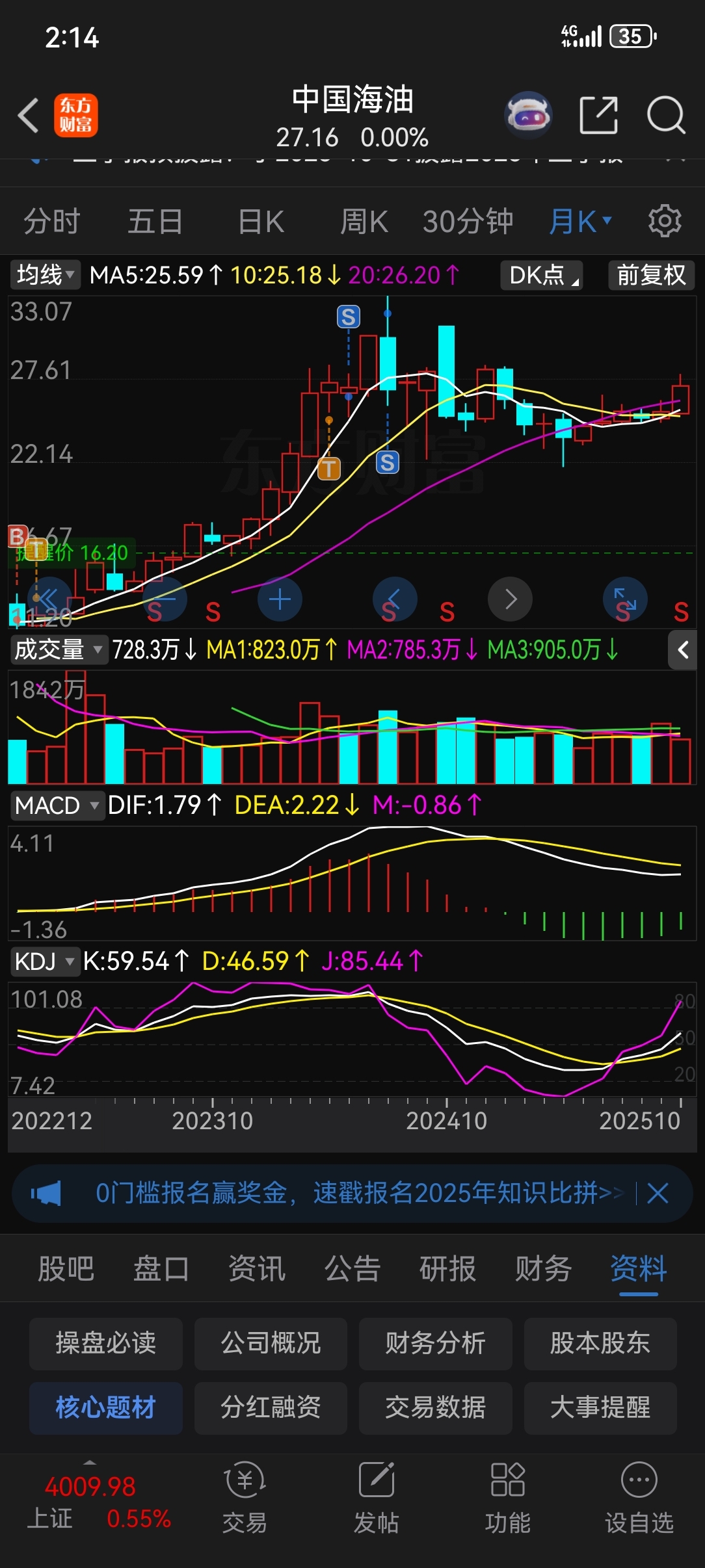
Task: Open the 盘口 tab
Action: [x=161, y=1268]
